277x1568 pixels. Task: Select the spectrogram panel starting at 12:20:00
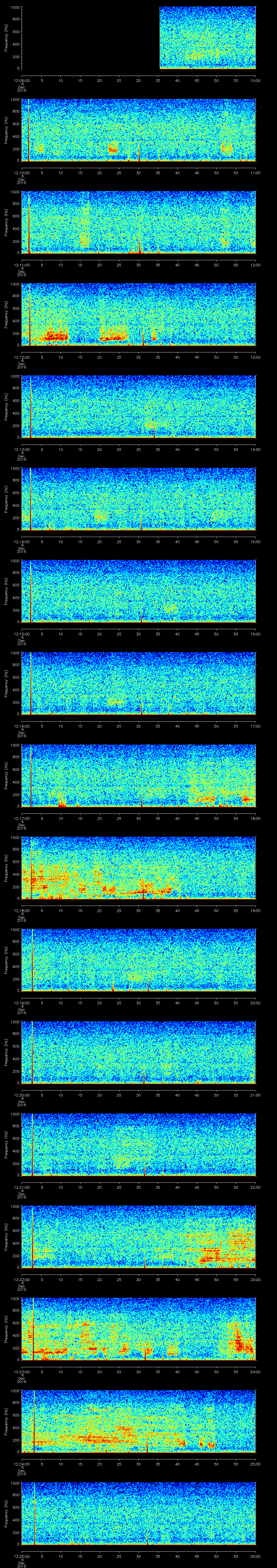tap(139, 1052)
